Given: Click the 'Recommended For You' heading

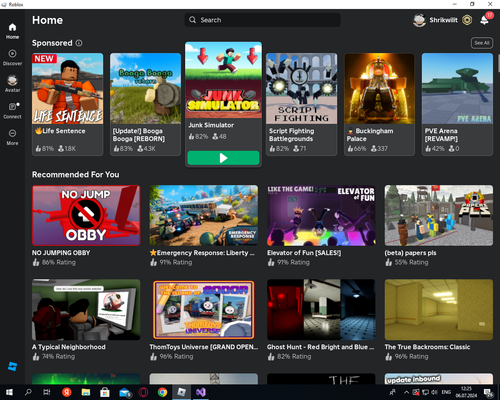Looking at the screenshot, I should [76, 174].
